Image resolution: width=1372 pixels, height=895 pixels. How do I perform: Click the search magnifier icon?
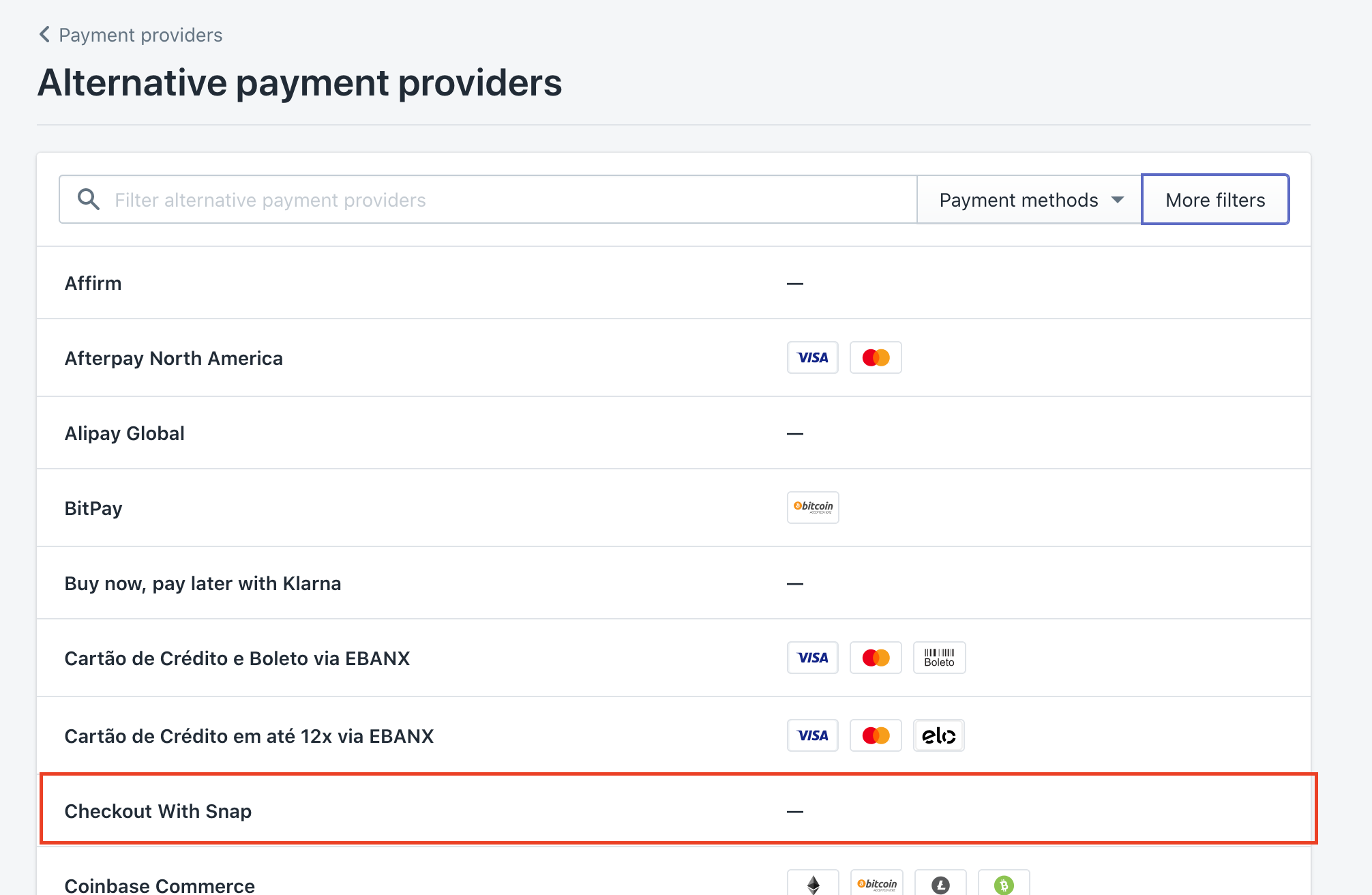[x=89, y=199]
